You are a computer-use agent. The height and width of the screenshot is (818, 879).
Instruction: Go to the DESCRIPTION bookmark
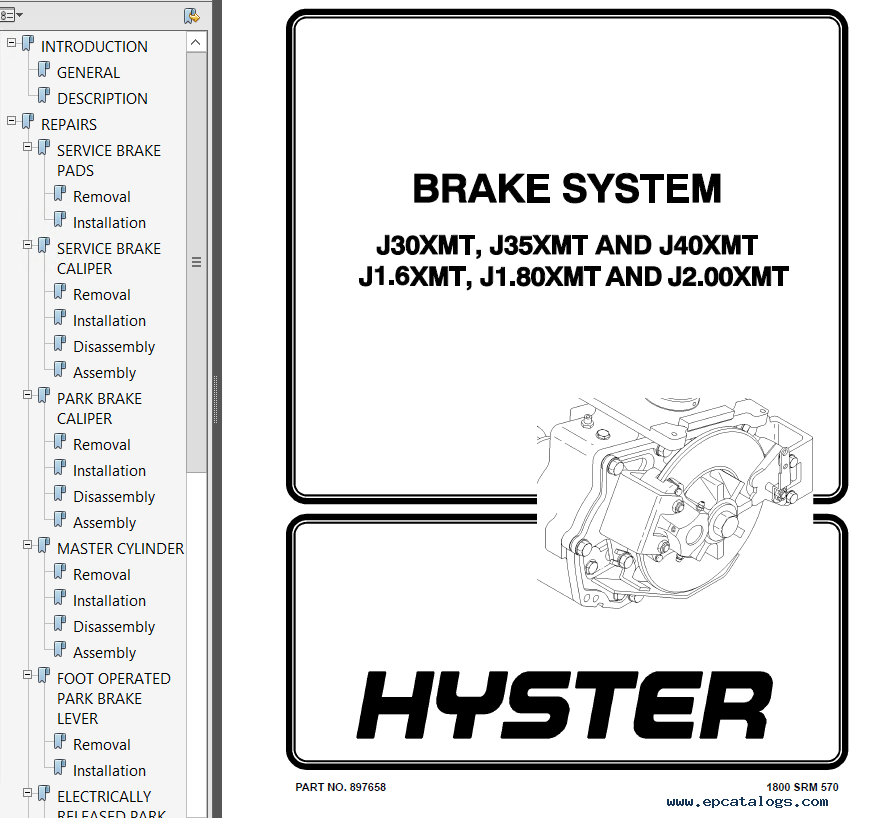point(102,99)
